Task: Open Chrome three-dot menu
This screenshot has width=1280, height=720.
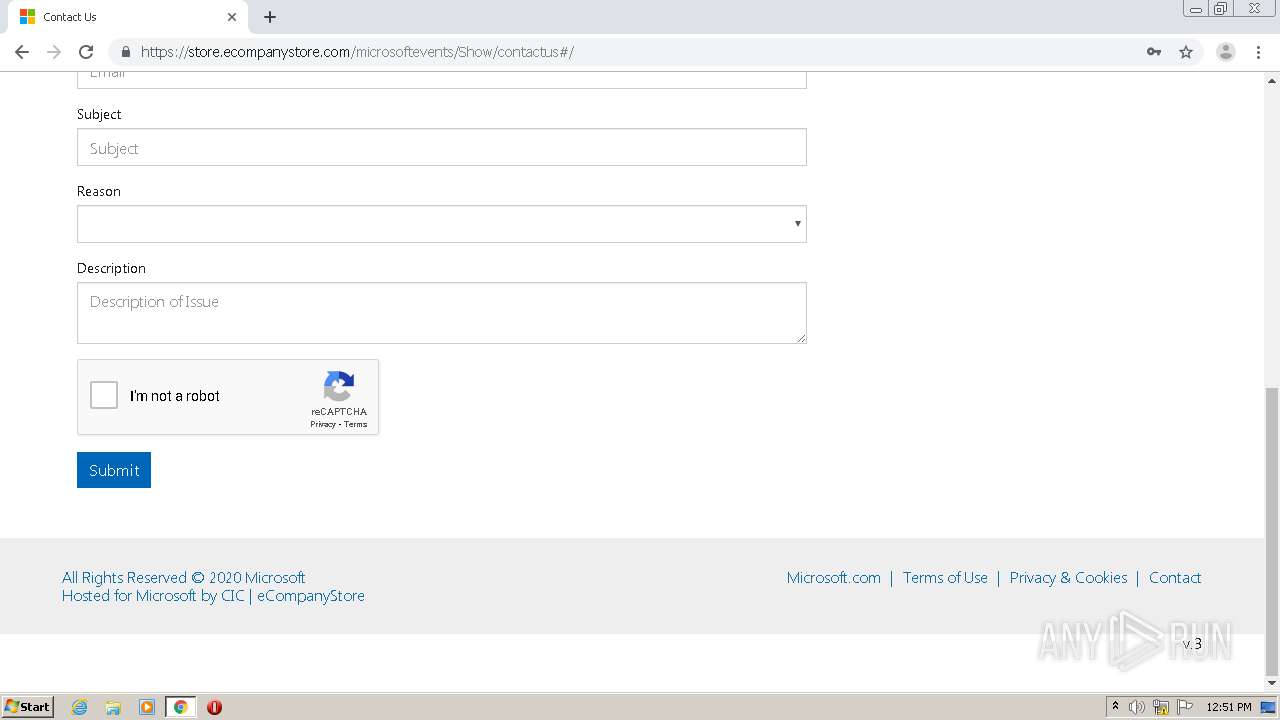Action: [x=1258, y=52]
